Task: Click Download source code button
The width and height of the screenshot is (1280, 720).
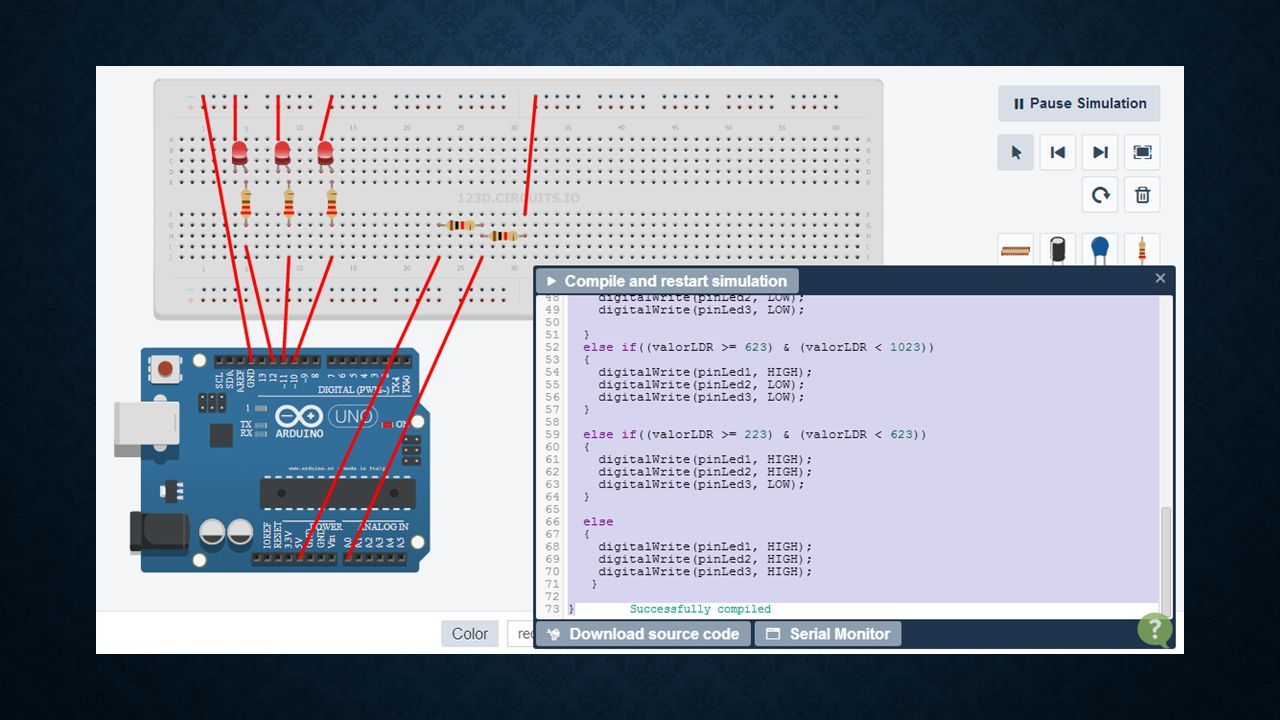Action: 643,634
